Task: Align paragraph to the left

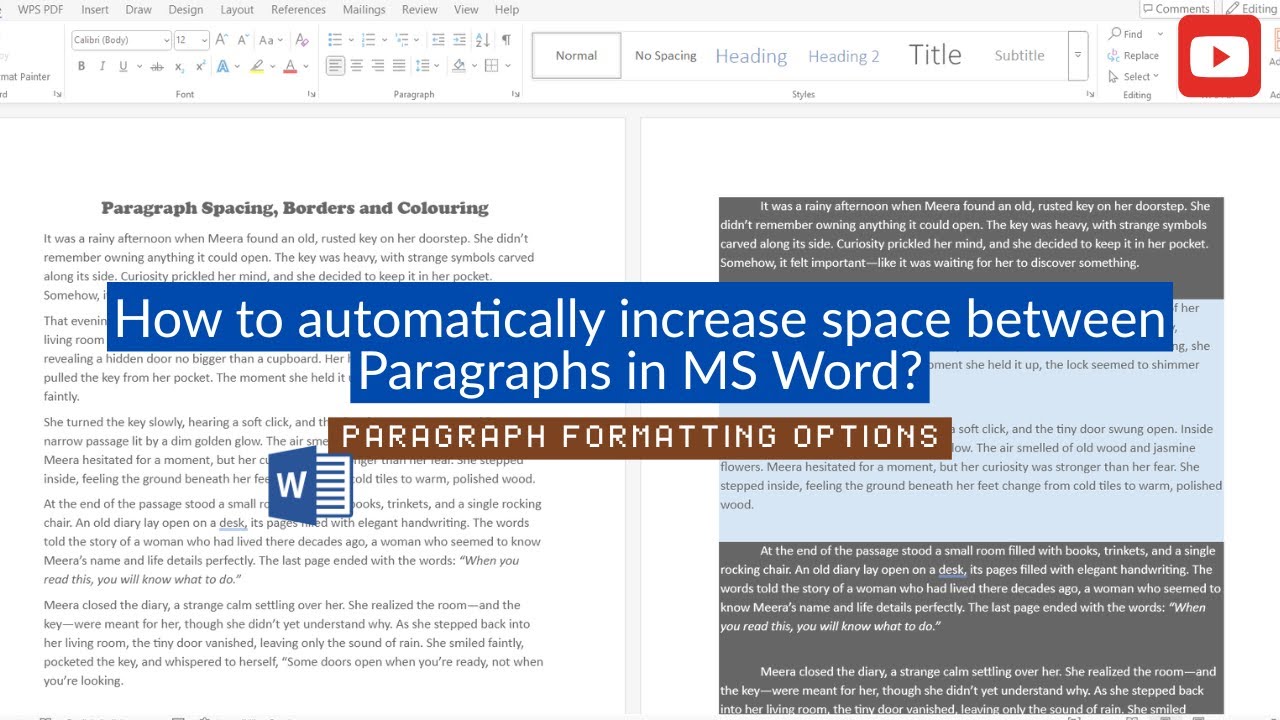Action: [334, 66]
